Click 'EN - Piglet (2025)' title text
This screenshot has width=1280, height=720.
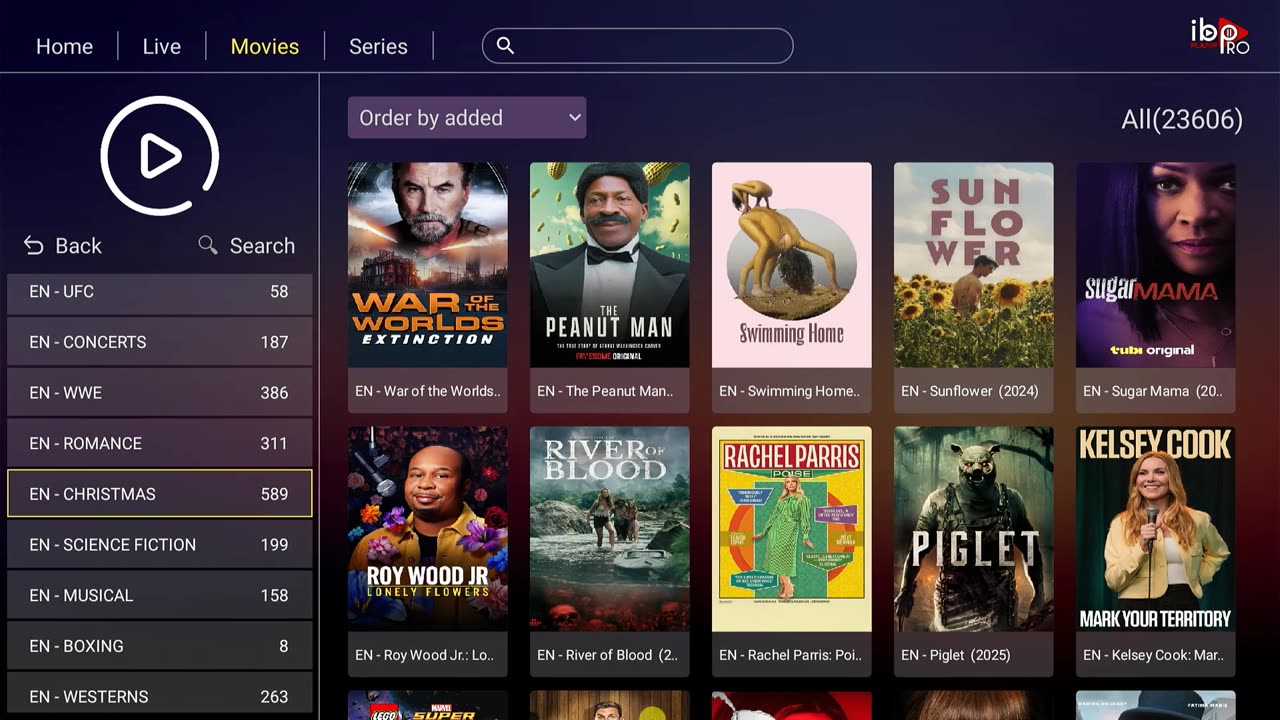[956, 655]
